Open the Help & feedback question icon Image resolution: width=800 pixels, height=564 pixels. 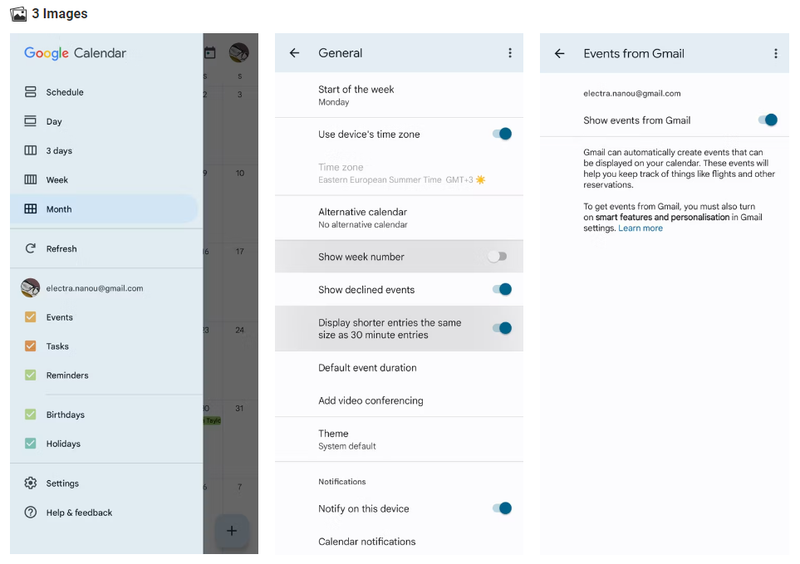point(31,512)
